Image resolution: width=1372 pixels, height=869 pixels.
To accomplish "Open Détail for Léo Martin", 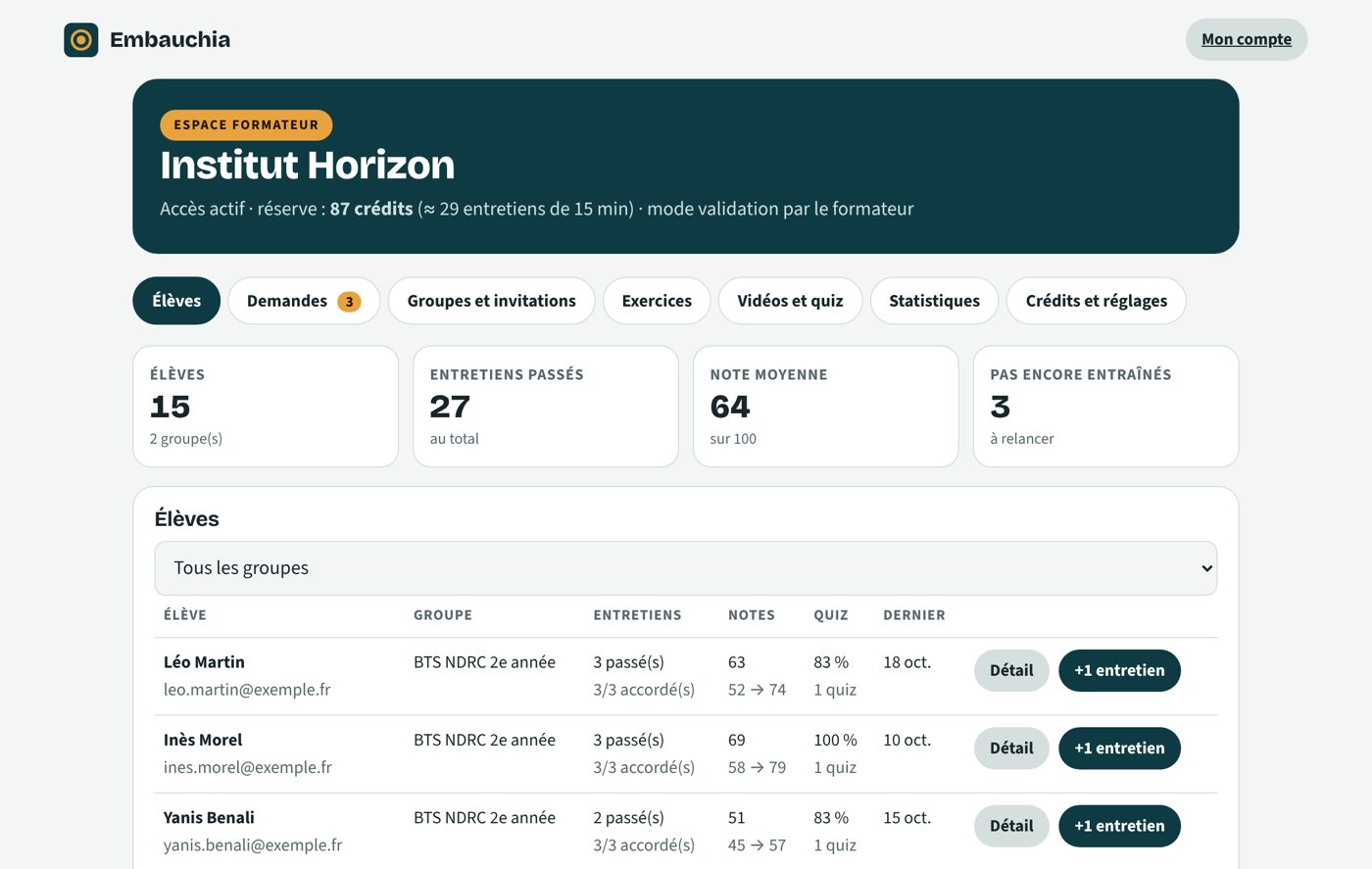I will [x=1011, y=671].
